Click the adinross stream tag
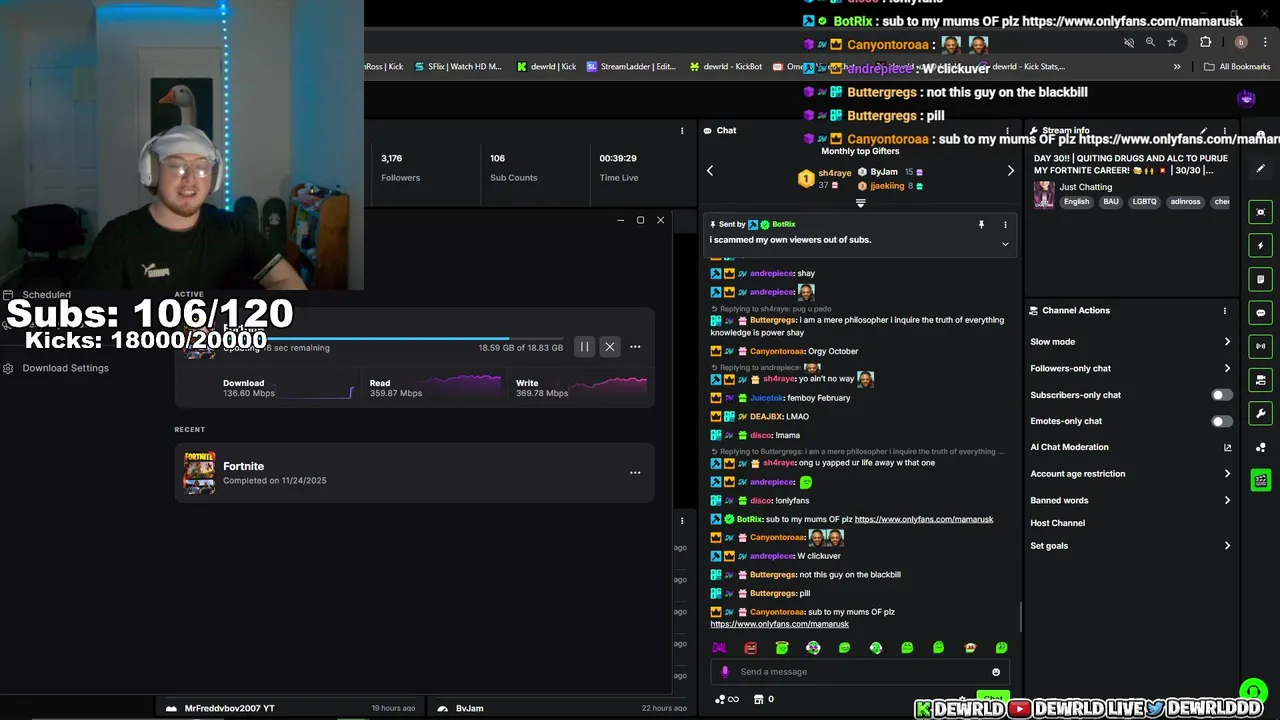 (x=1185, y=202)
